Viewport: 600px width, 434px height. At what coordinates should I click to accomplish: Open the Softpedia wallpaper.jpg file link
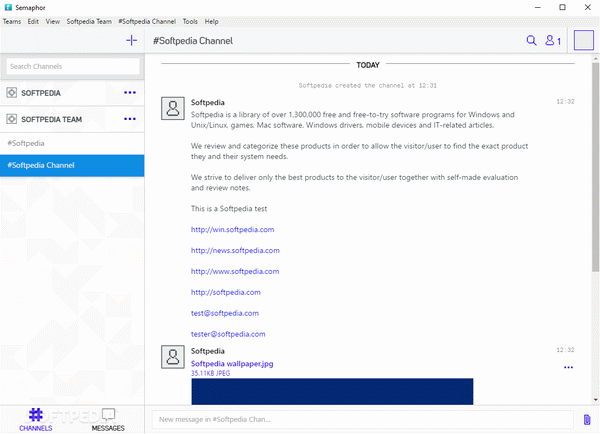[232, 364]
